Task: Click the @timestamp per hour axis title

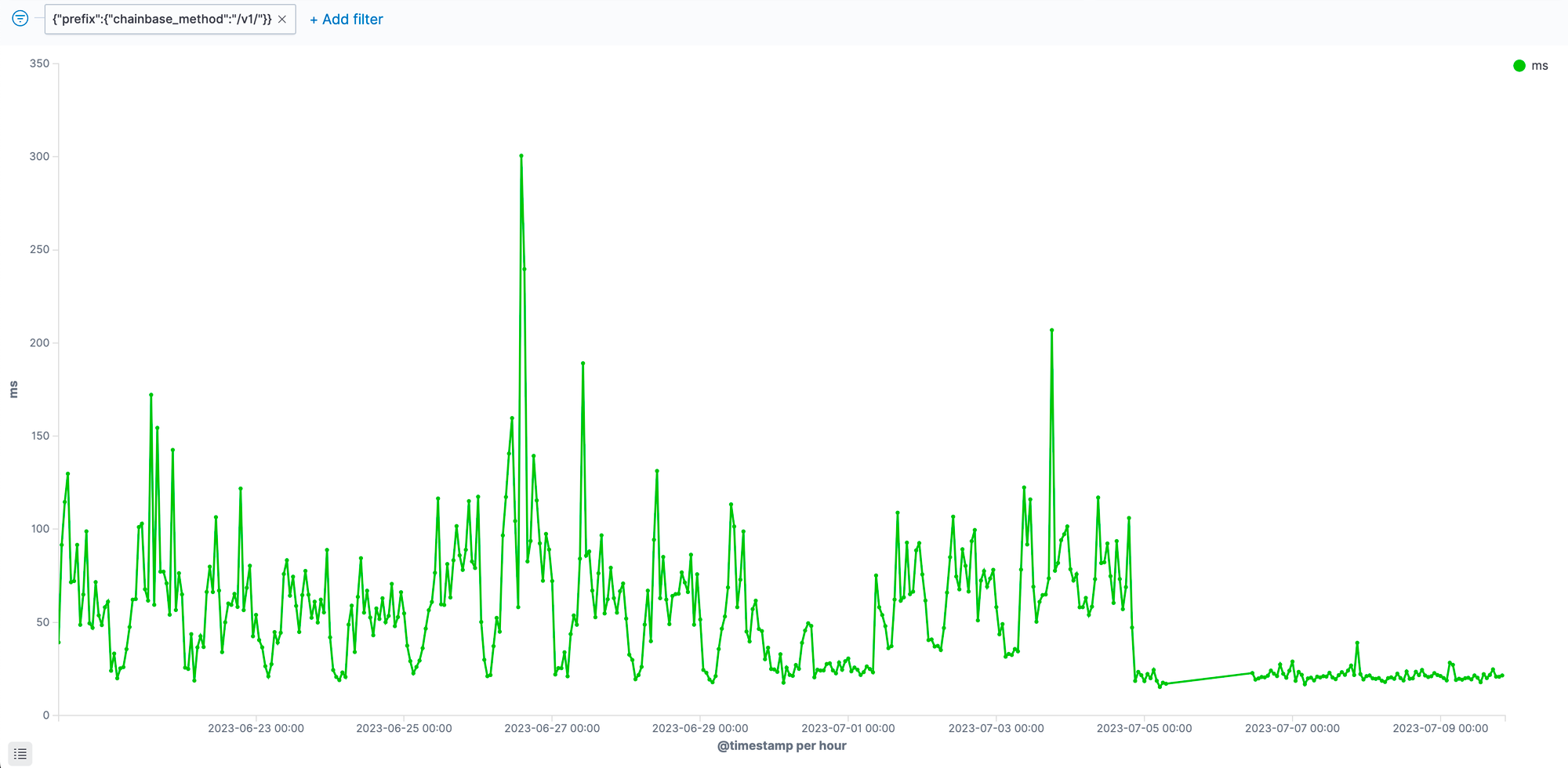Action: click(x=782, y=746)
